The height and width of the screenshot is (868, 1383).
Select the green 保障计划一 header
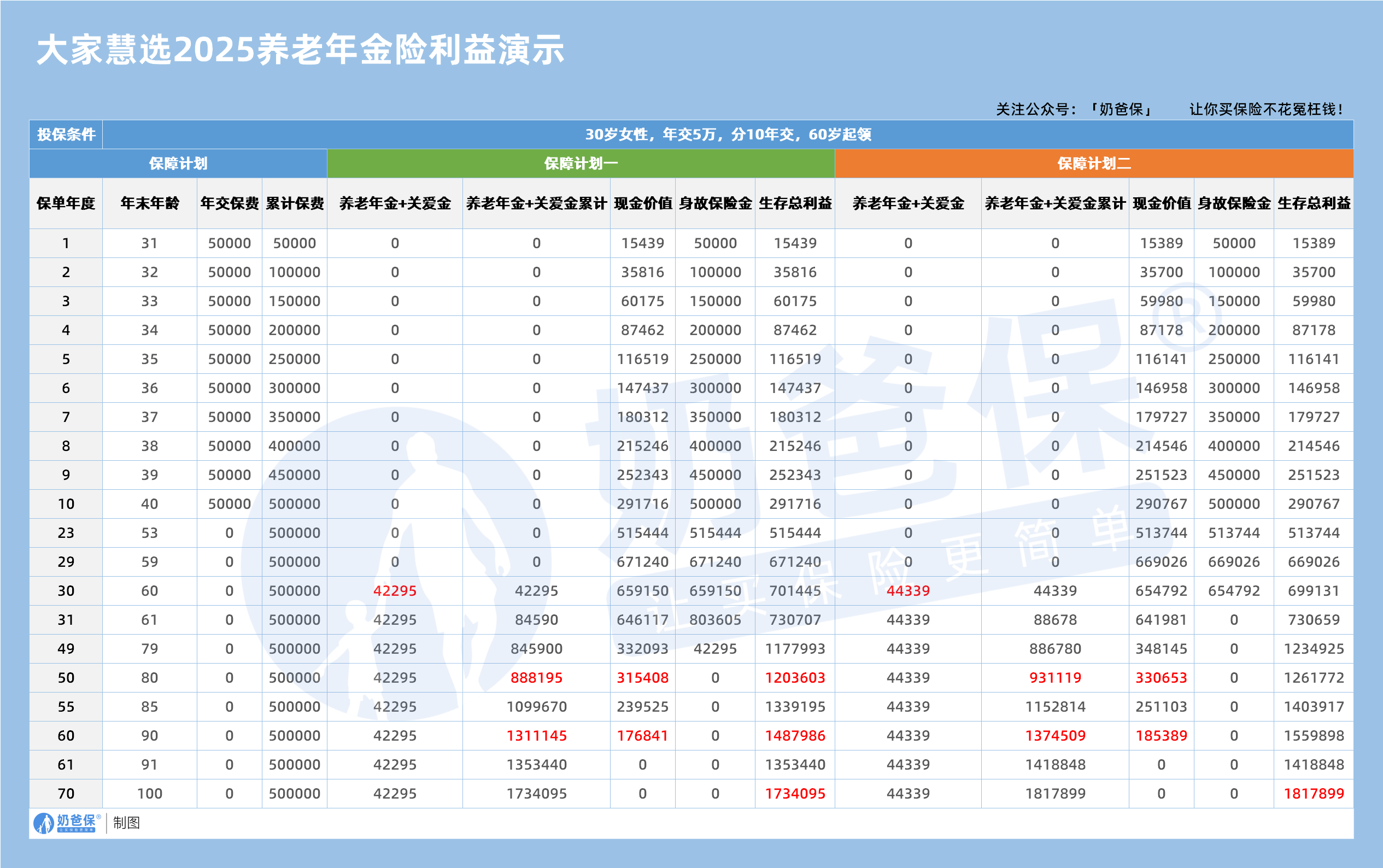click(x=581, y=163)
